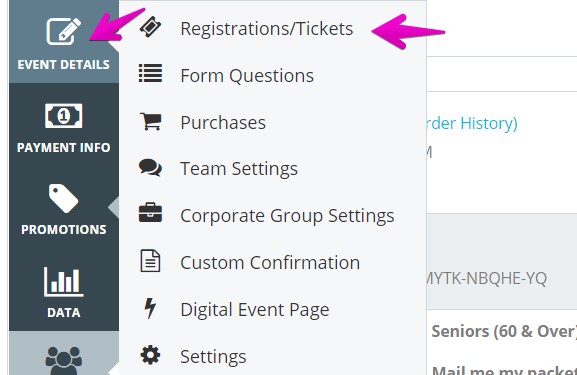Image resolution: width=577 pixels, height=375 pixels.
Task: Open Promotions via the tag icon
Action: [64, 198]
